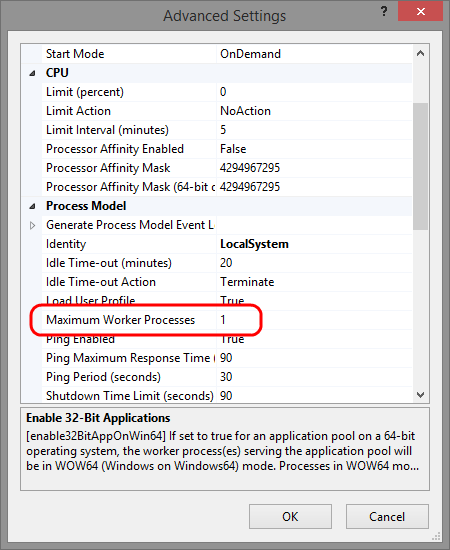Viewport: 450px width, 550px height.
Task: Select the Identity LocalSystem value
Action: (314, 244)
